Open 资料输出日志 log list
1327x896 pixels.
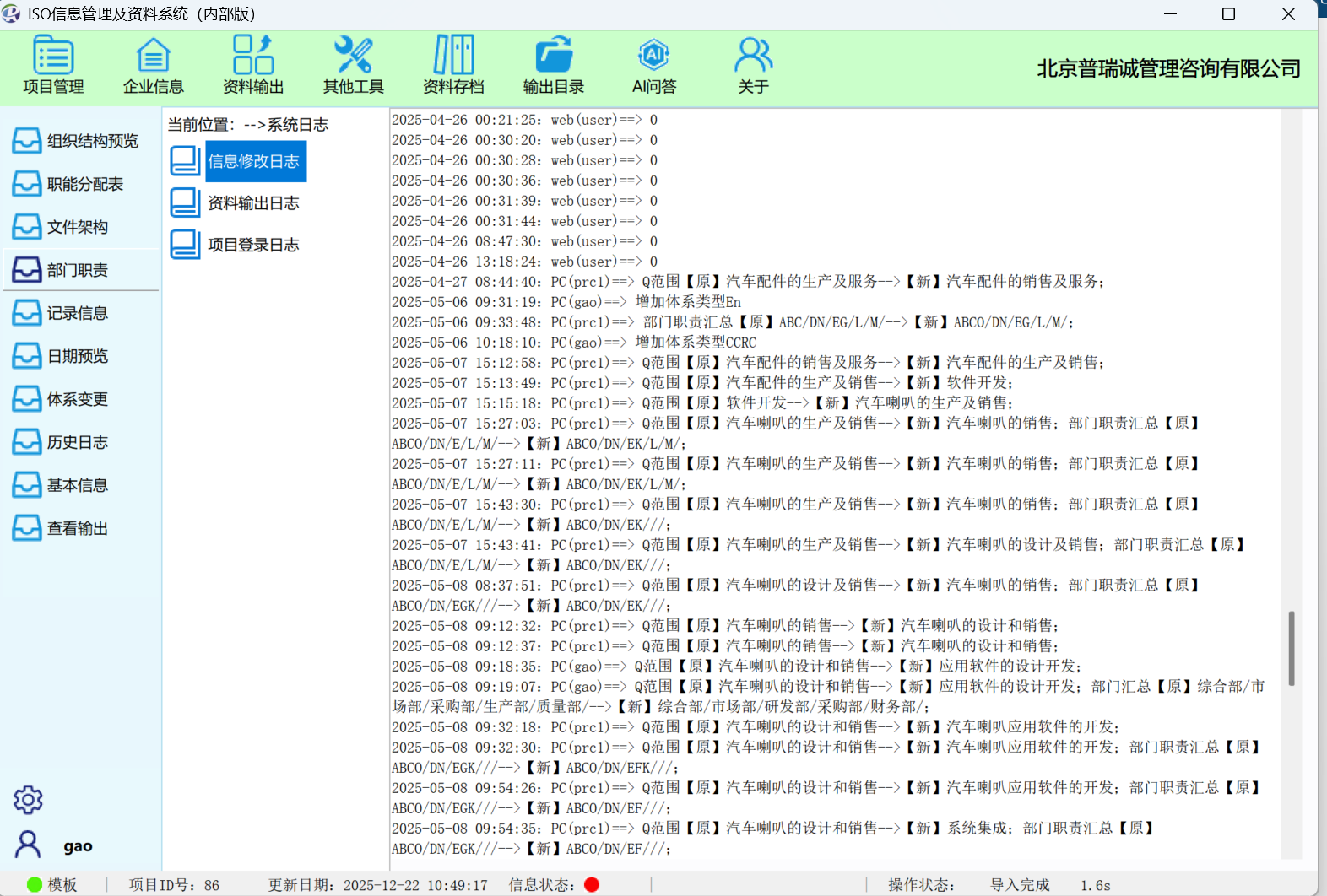click(252, 203)
